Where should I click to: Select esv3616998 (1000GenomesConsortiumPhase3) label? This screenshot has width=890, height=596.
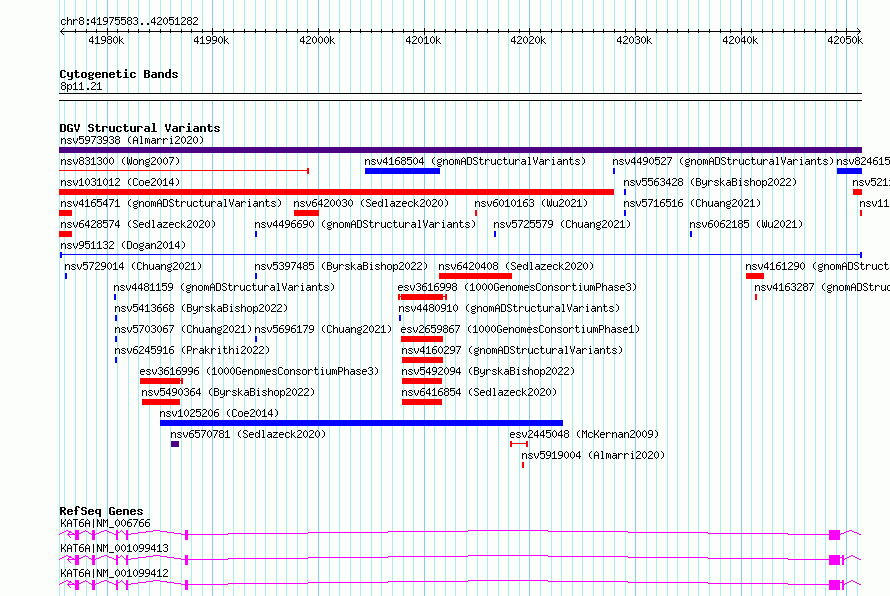517,287
